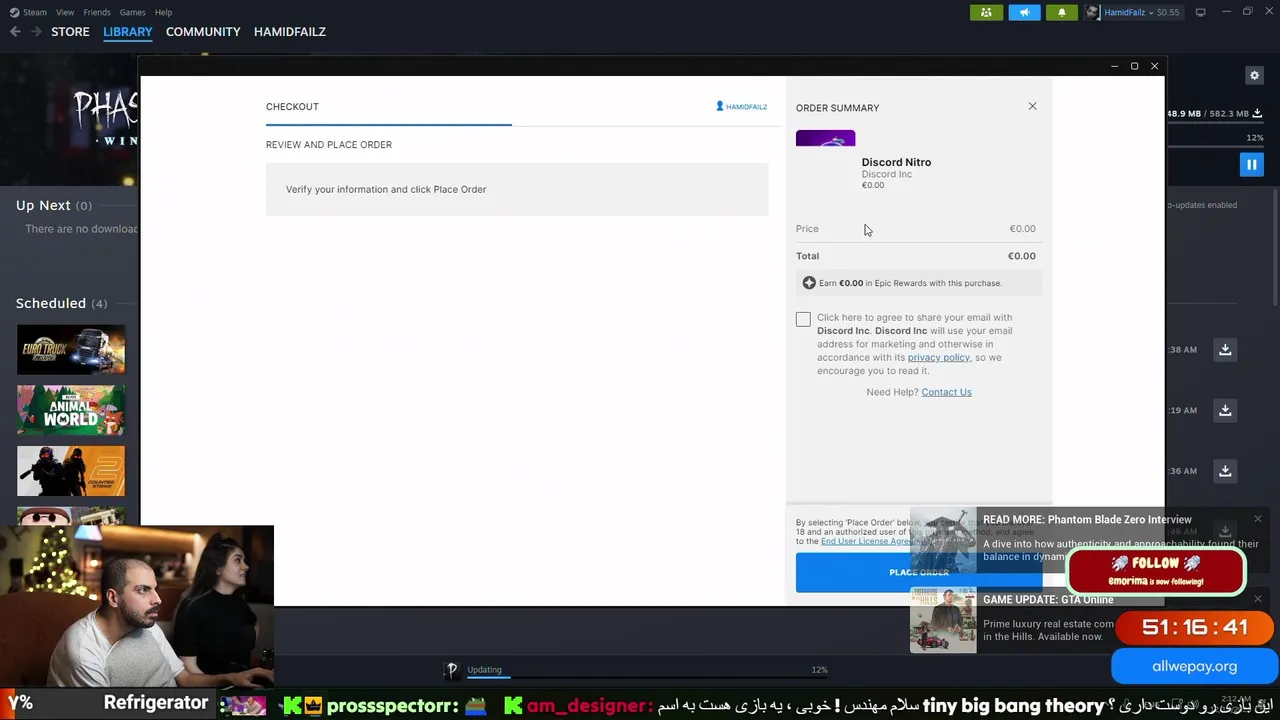This screenshot has width=1280, height=720.
Task: Close the Order Summary panel
Action: (1033, 106)
